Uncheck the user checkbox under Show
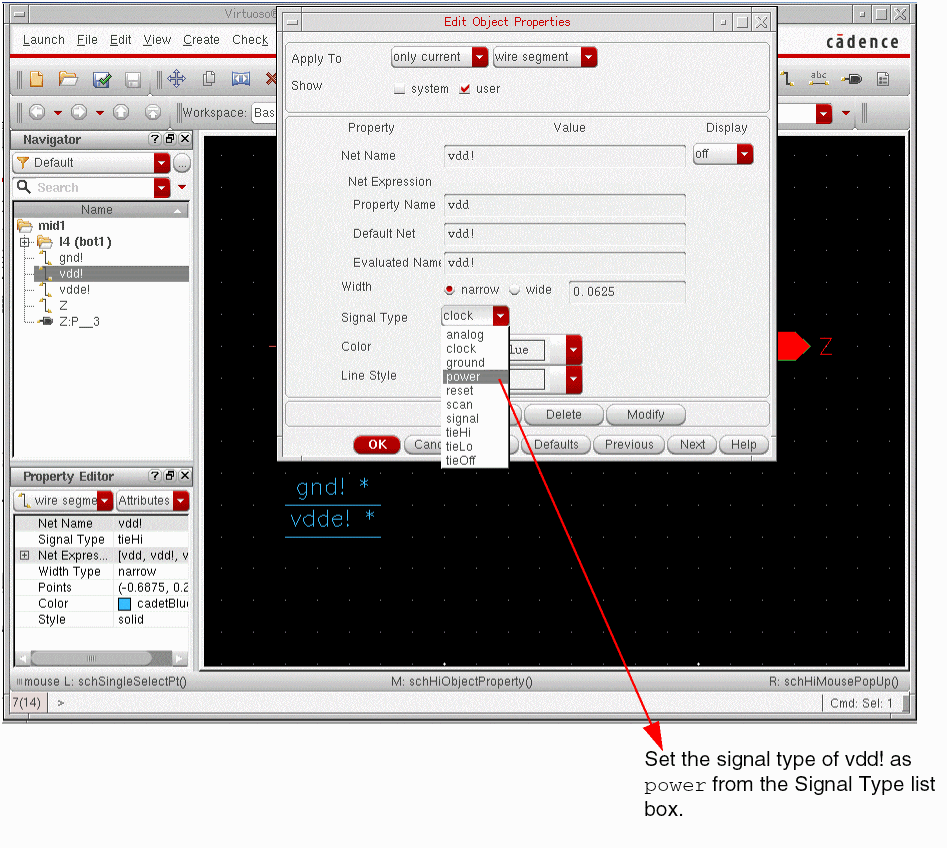 coord(464,89)
